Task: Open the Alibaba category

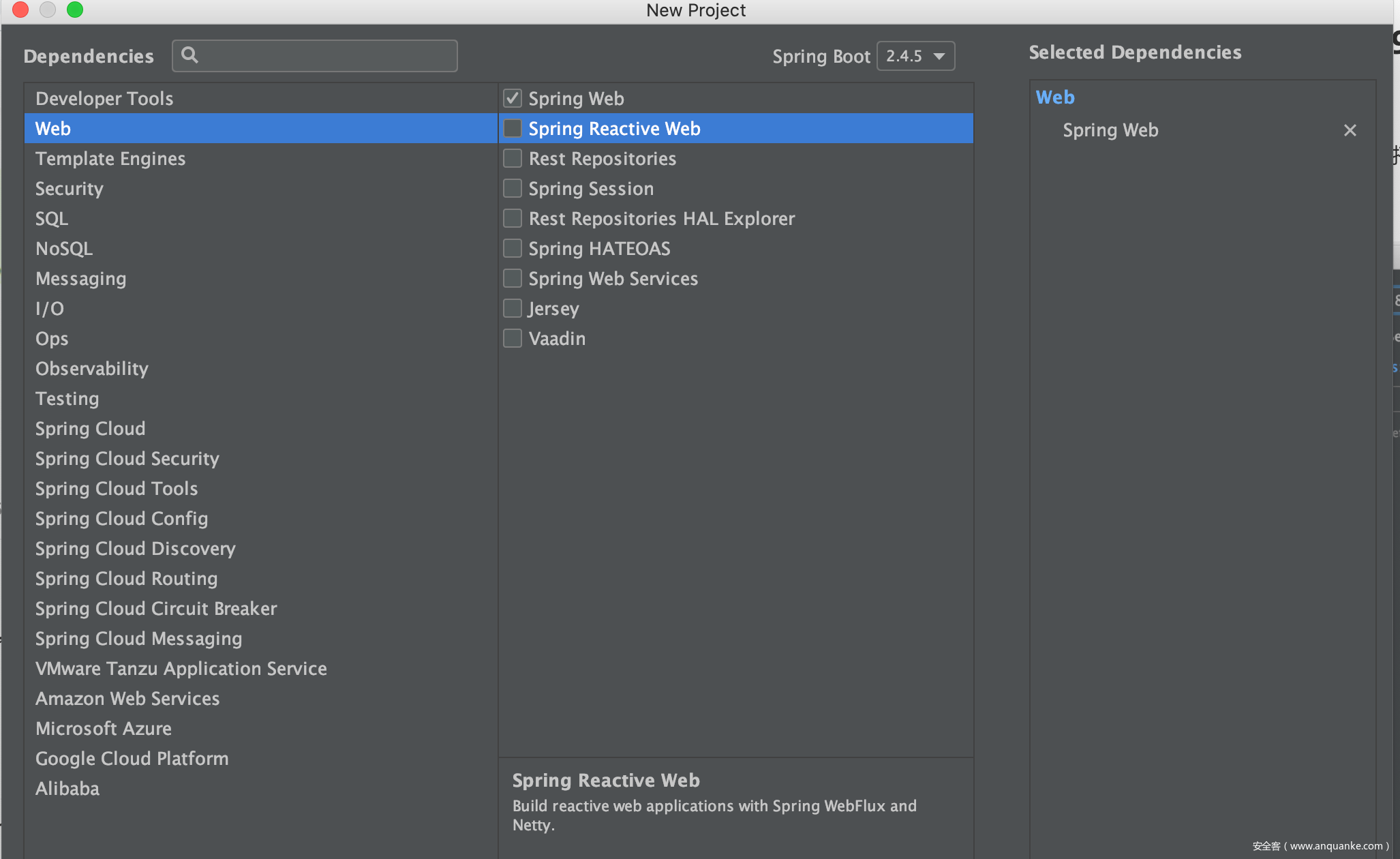Action: (67, 789)
